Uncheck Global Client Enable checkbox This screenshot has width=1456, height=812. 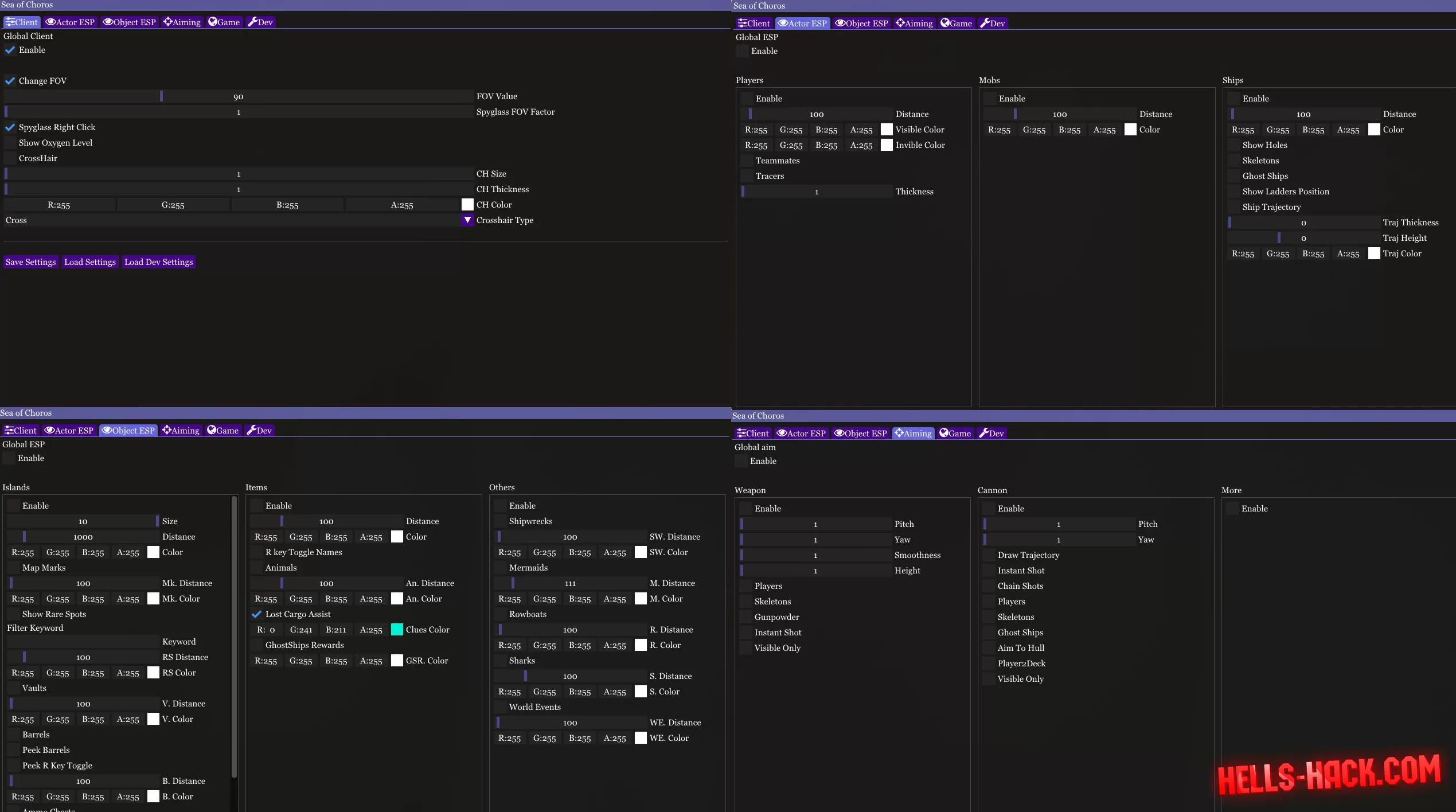click(x=10, y=50)
